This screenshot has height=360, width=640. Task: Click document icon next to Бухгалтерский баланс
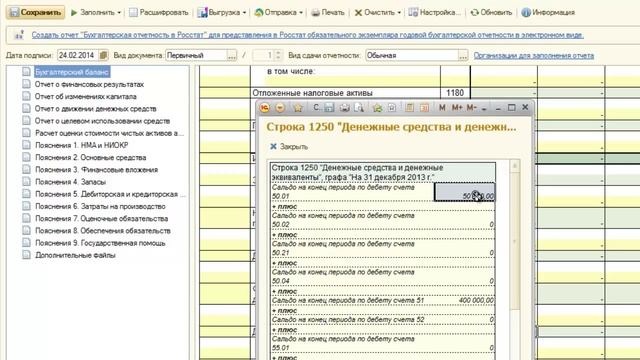[x=27, y=72]
